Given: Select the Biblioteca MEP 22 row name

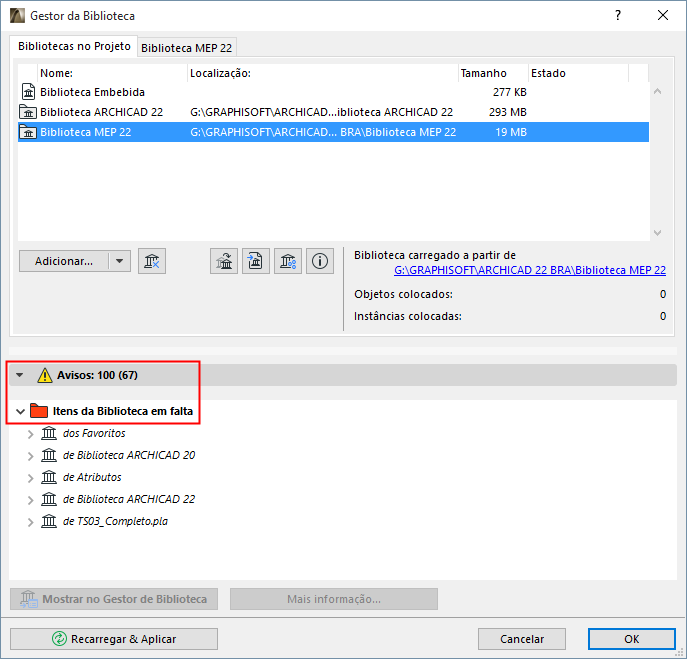Looking at the screenshot, I should coord(85,132).
